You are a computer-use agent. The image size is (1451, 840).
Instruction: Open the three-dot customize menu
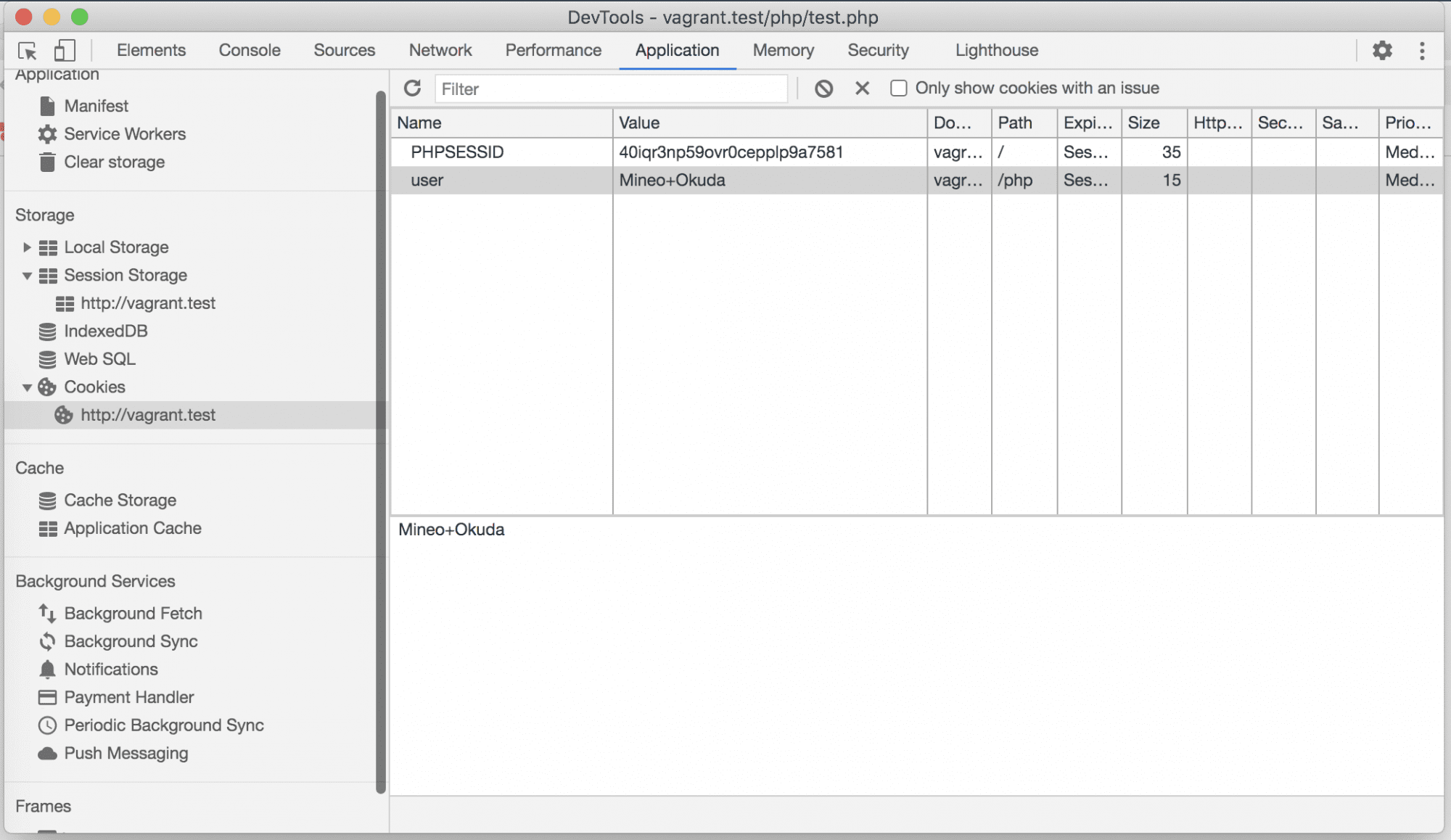[x=1422, y=50]
